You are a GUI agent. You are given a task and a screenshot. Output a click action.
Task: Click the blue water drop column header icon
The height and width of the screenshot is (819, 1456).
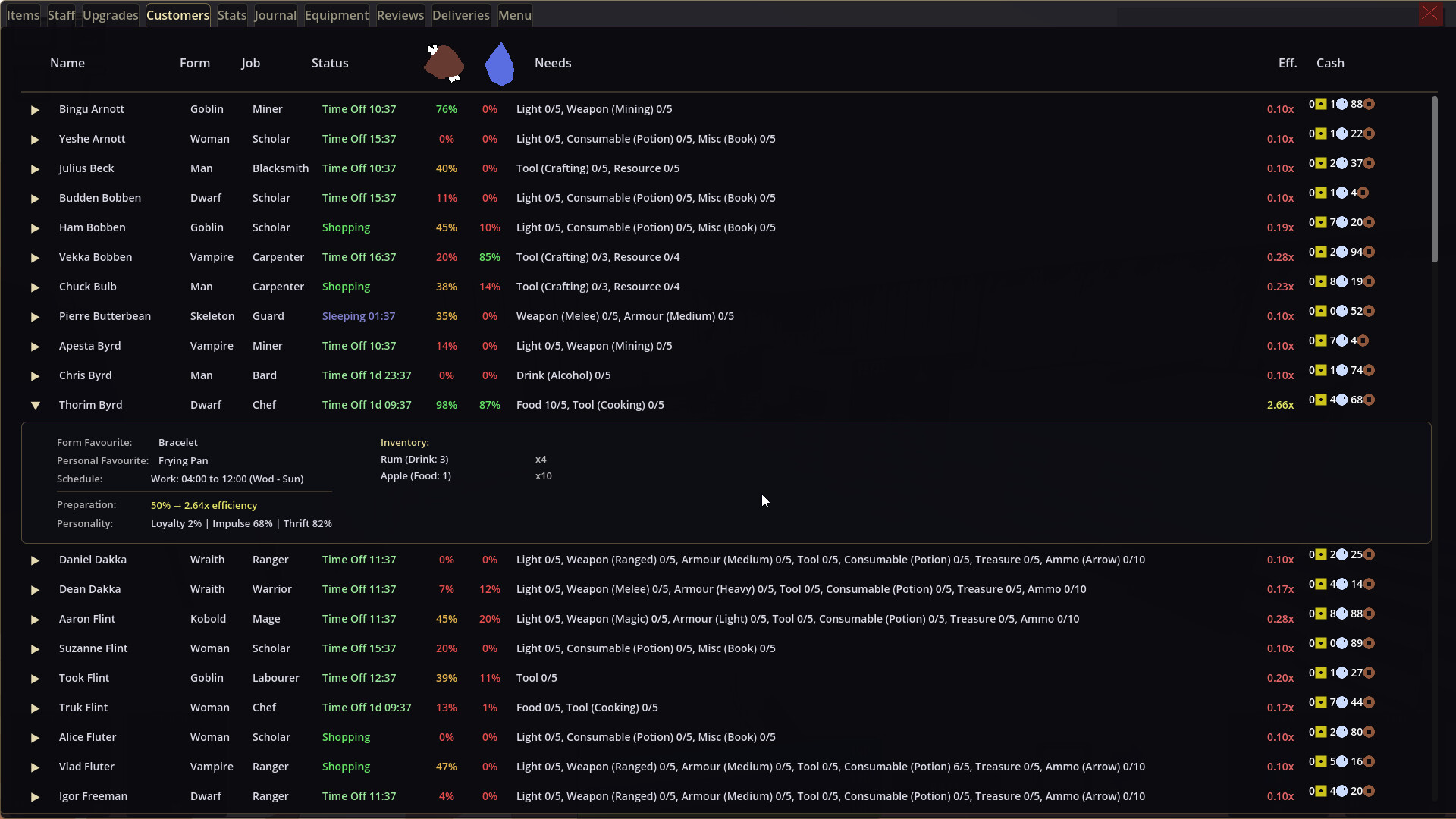(x=499, y=64)
